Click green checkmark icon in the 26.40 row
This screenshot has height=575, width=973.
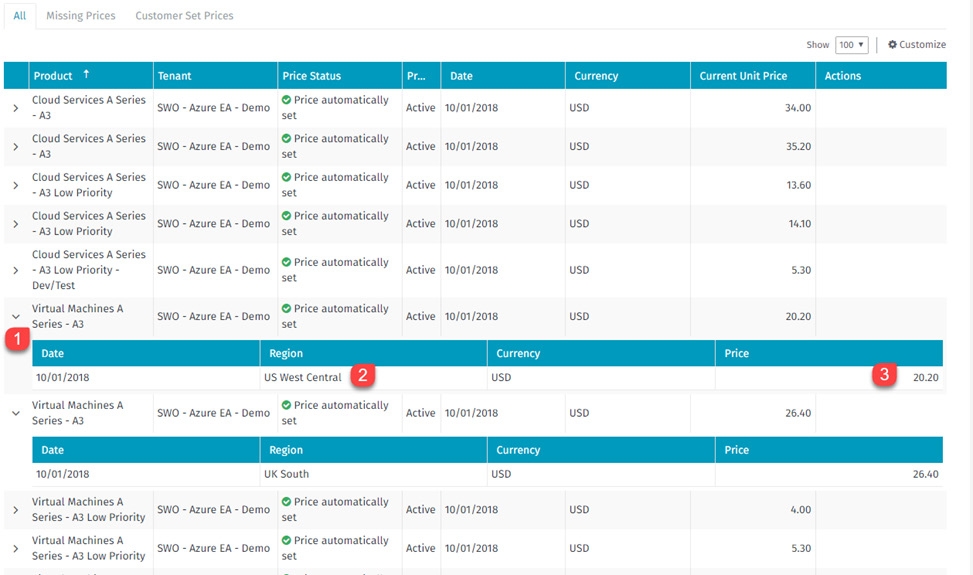pyautogui.click(x=287, y=405)
